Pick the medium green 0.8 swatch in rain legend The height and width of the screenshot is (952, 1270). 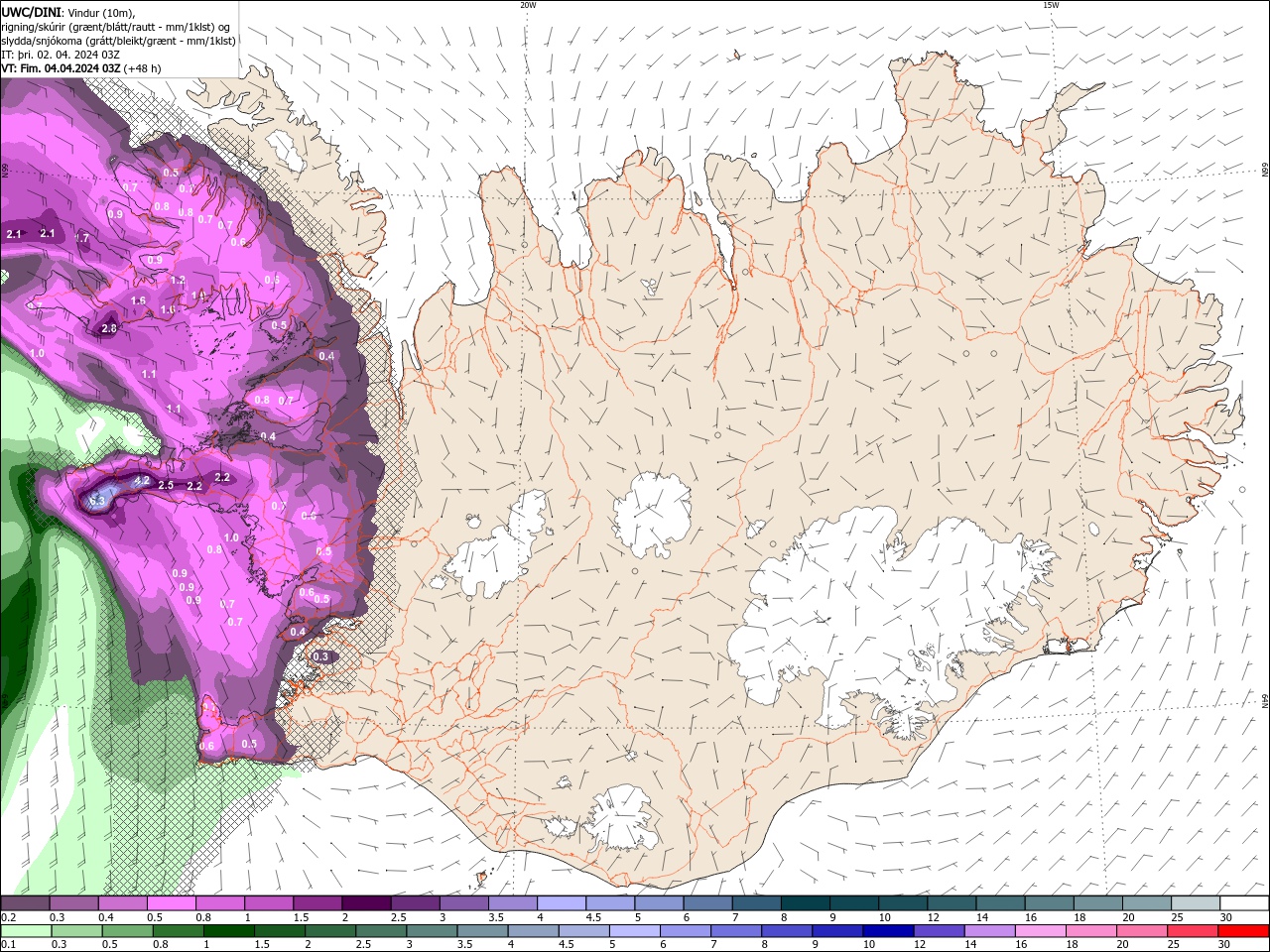[178, 931]
